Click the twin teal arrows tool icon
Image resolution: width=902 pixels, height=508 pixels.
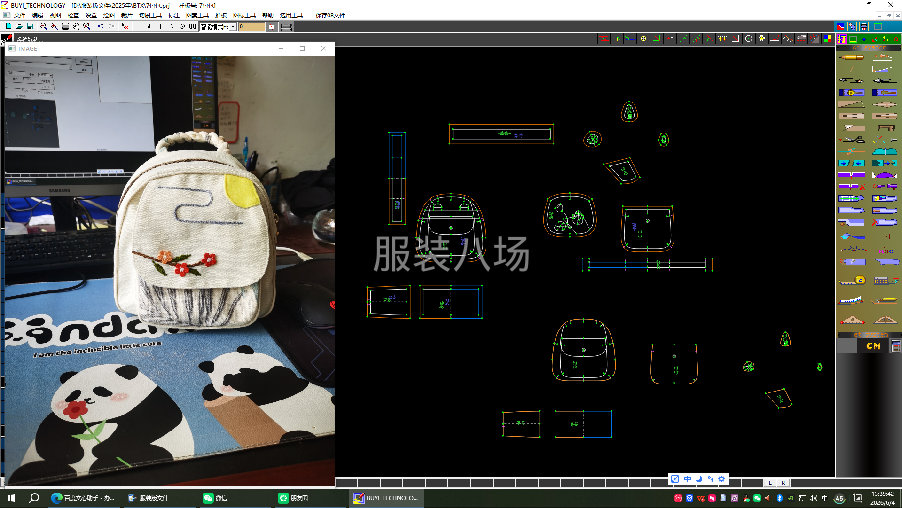point(851,163)
